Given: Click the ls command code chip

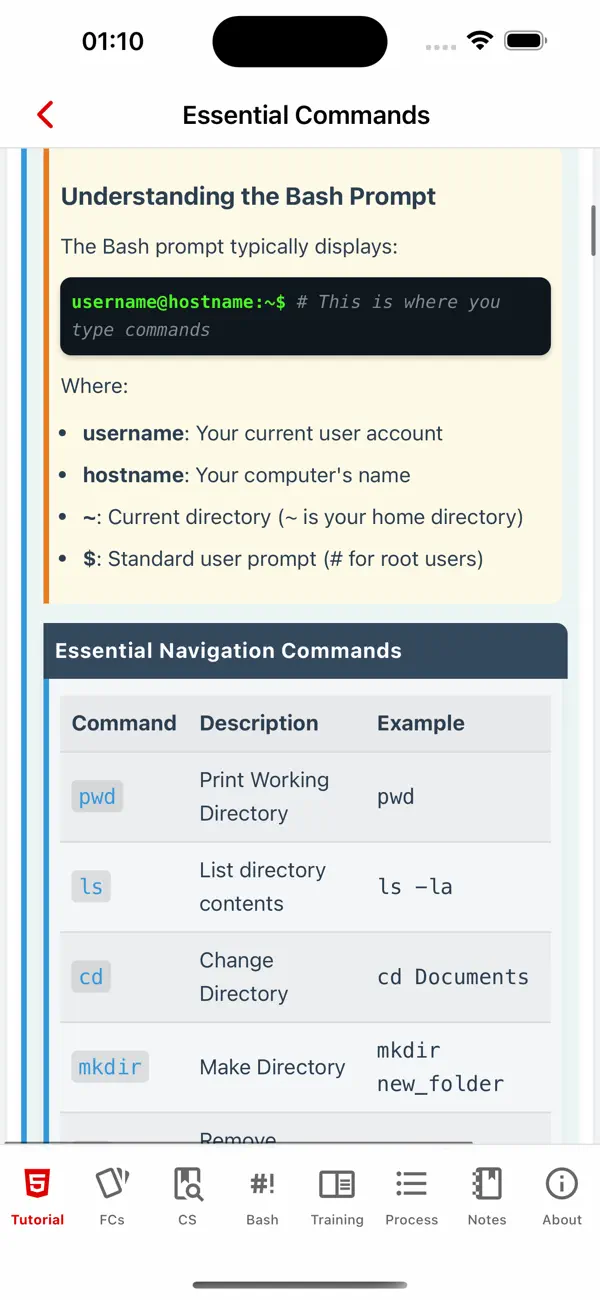Looking at the screenshot, I should 91,887.
